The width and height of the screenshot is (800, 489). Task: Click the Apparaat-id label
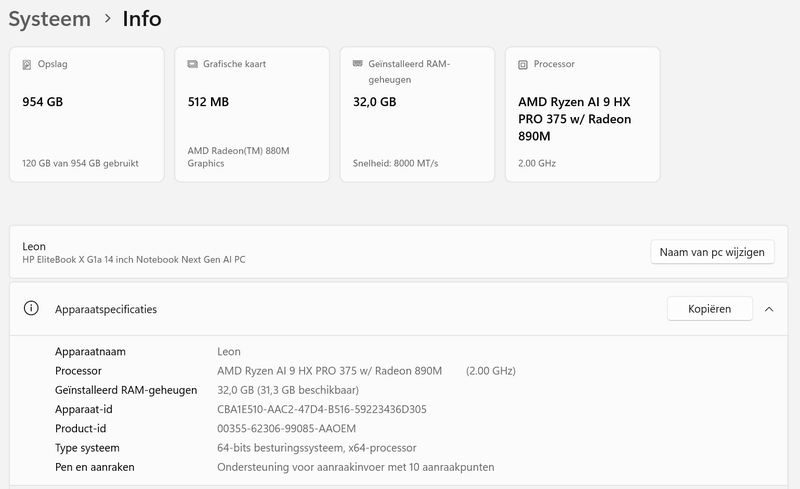pos(84,409)
